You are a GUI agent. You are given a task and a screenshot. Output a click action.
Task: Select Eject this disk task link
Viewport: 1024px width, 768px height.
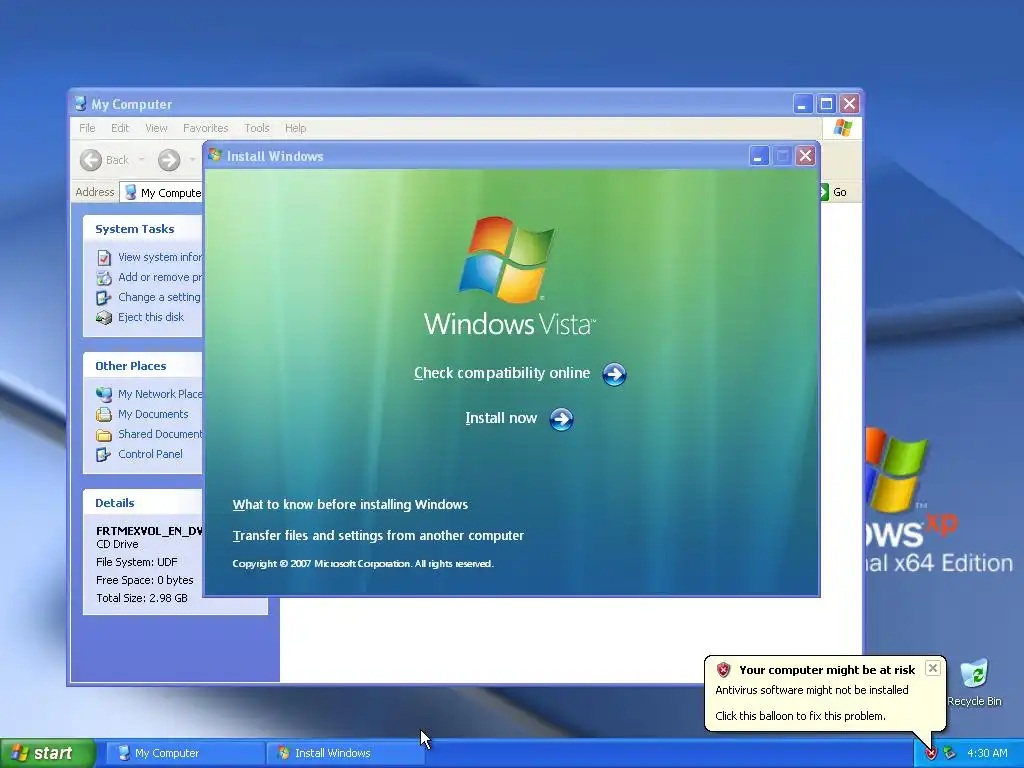point(151,317)
